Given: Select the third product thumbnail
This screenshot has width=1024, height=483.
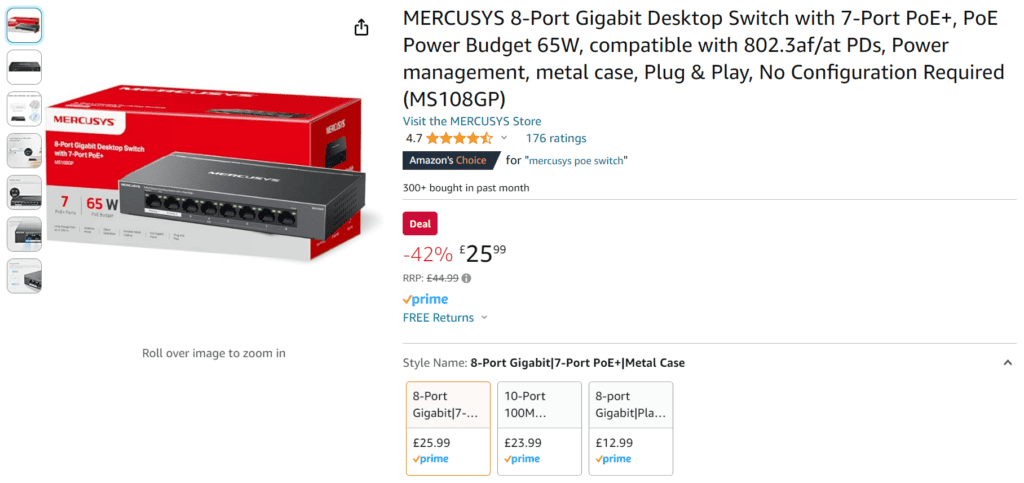Looking at the screenshot, I should tap(24, 109).
